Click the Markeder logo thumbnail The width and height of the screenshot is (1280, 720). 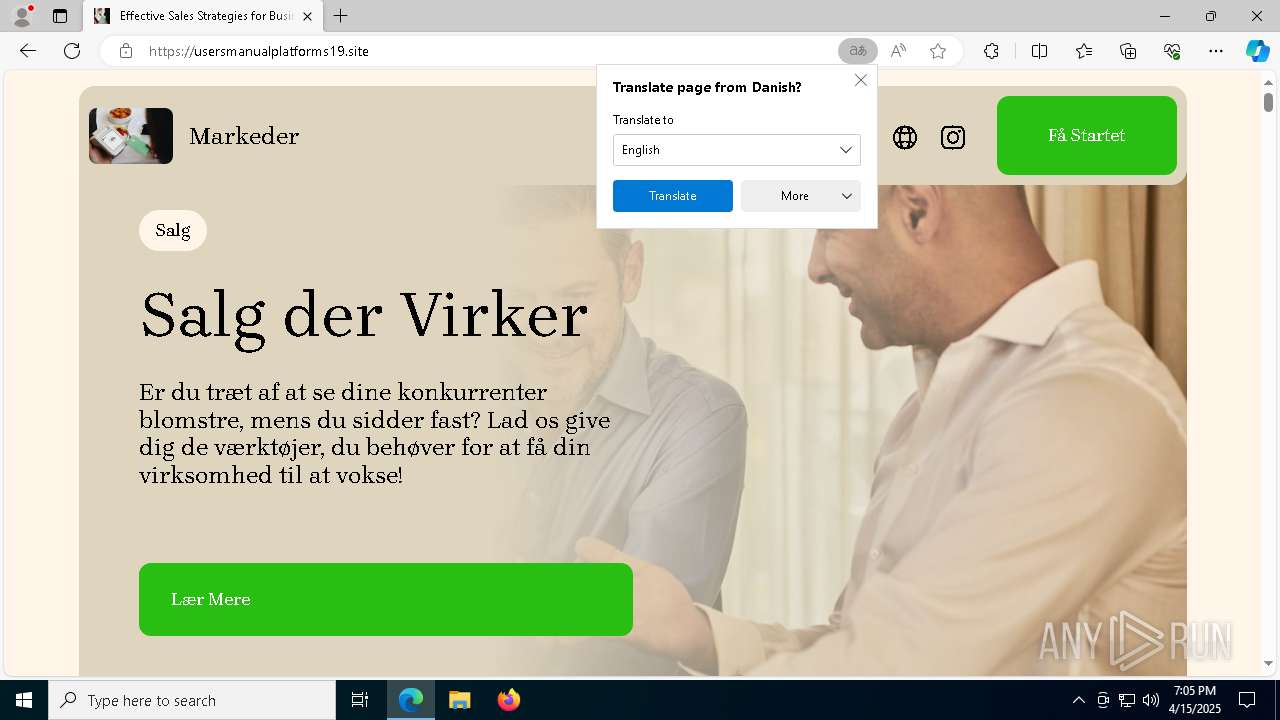pos(131,136)
